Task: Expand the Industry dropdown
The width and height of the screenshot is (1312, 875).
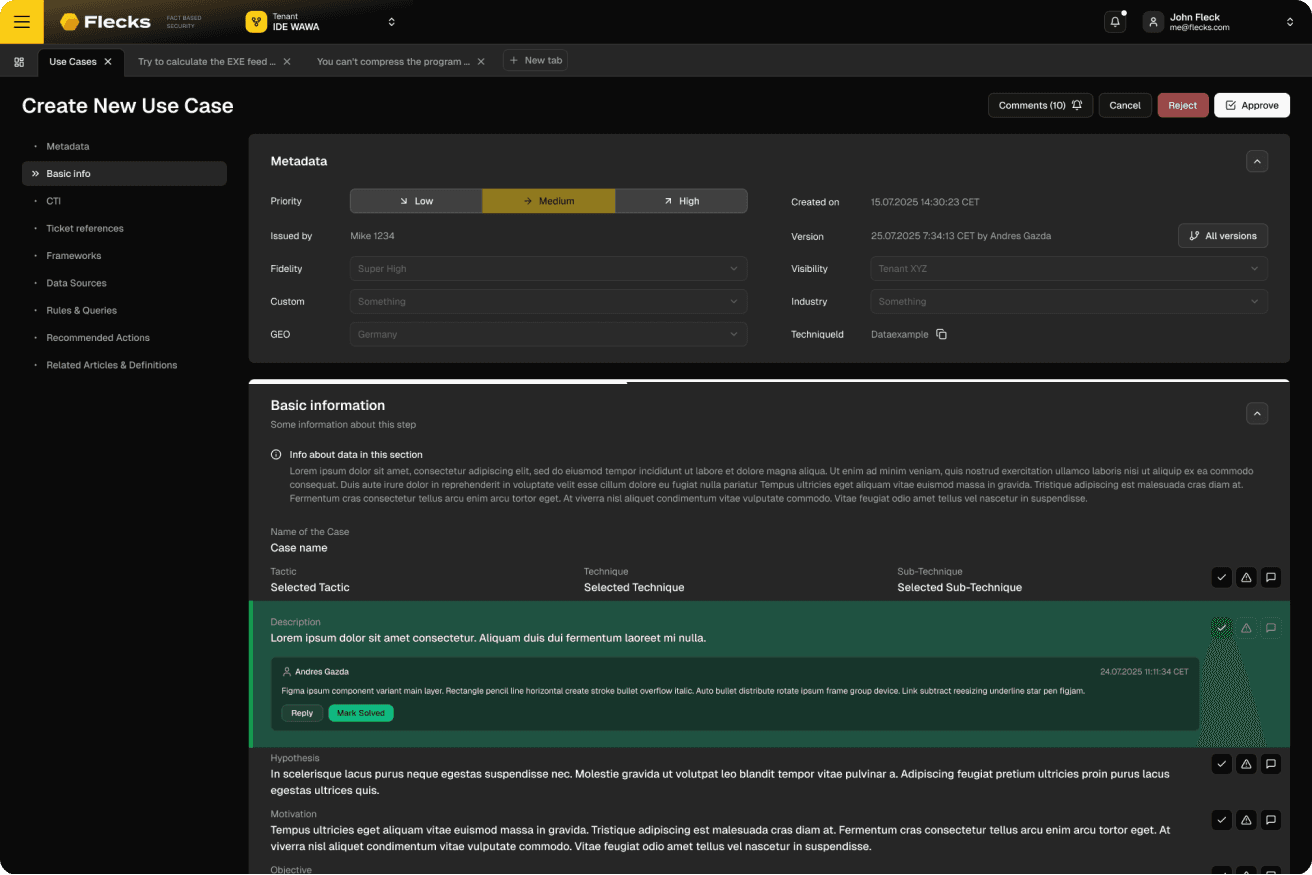Action: pyautogui.click(x=1068, y=301)
